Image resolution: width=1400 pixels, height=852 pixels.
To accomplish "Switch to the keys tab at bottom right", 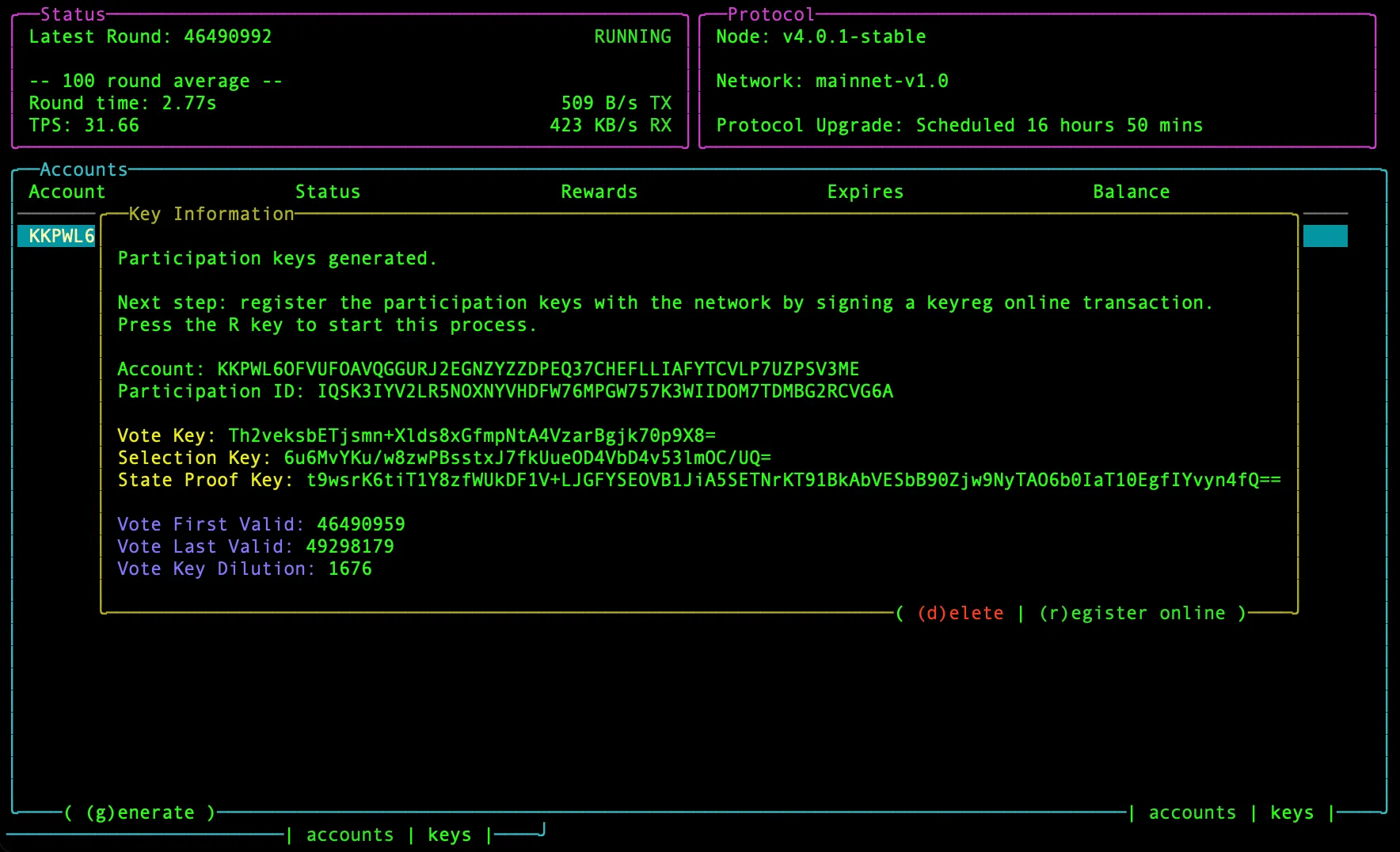I will click(1292, 812).
